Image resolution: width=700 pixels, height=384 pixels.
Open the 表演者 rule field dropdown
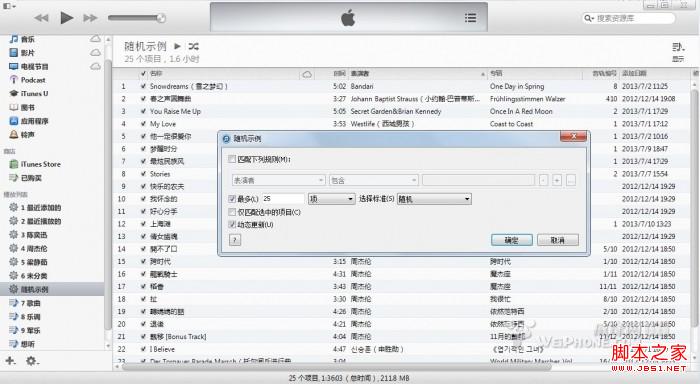278,180
